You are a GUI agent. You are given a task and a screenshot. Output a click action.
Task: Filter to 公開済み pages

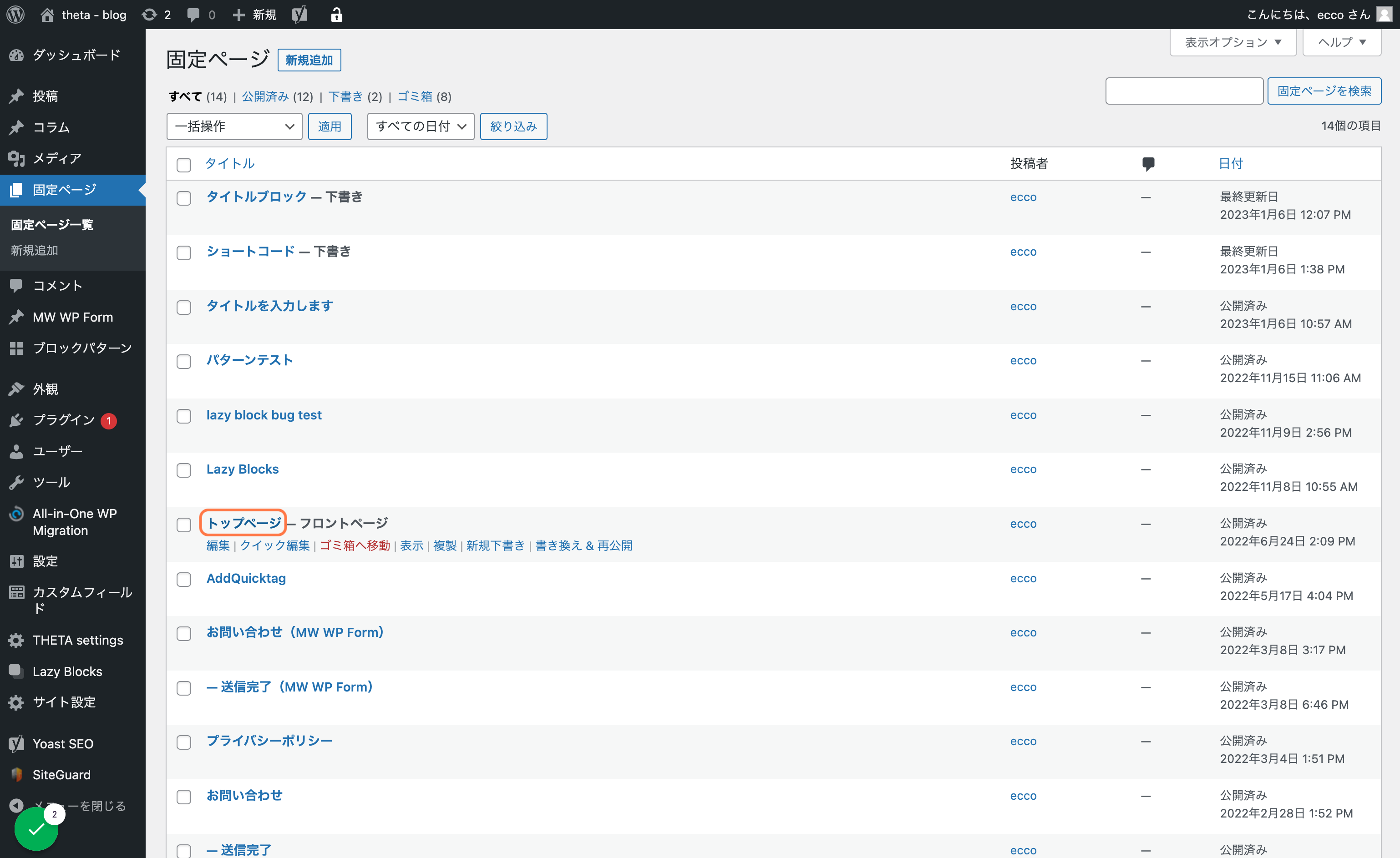[x=265, y=96]
